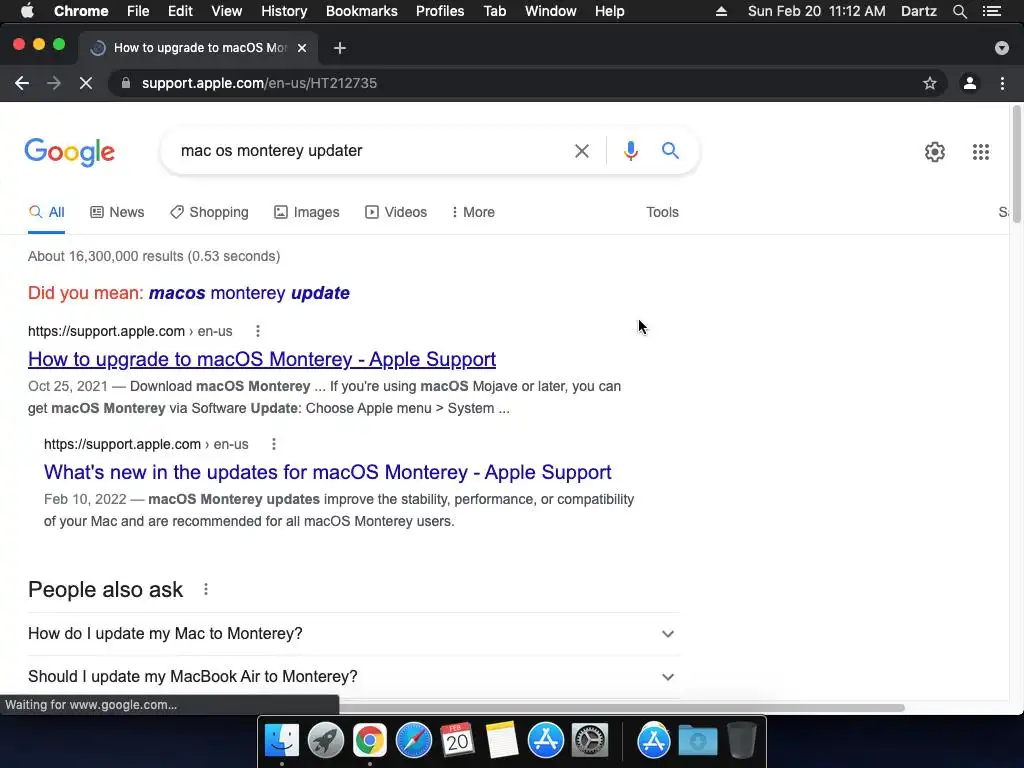Start voice search with the microphone

tap(630, 151)
